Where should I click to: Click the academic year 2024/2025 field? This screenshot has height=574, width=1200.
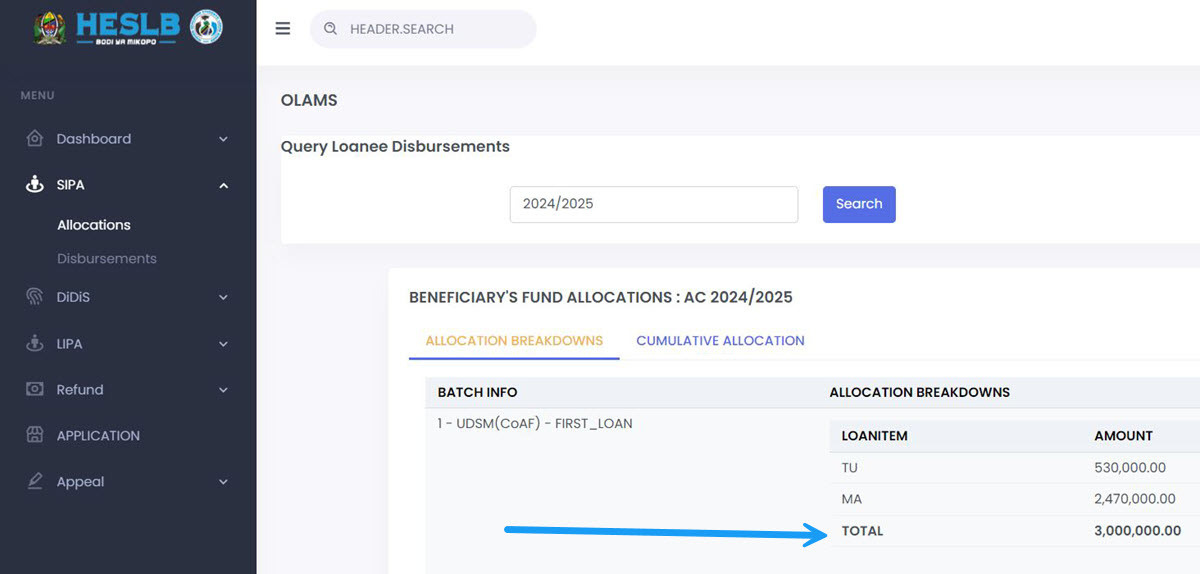[x=653, y=204]
